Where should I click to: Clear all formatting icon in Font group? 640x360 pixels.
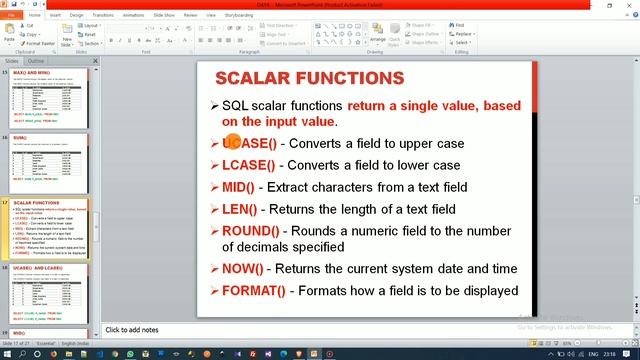[189, 29]
